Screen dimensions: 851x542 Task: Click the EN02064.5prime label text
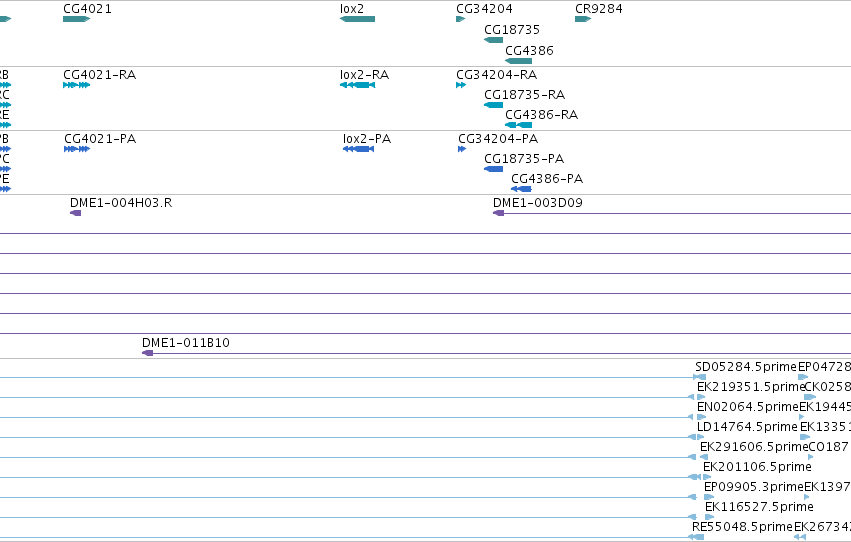click(748, 407)
